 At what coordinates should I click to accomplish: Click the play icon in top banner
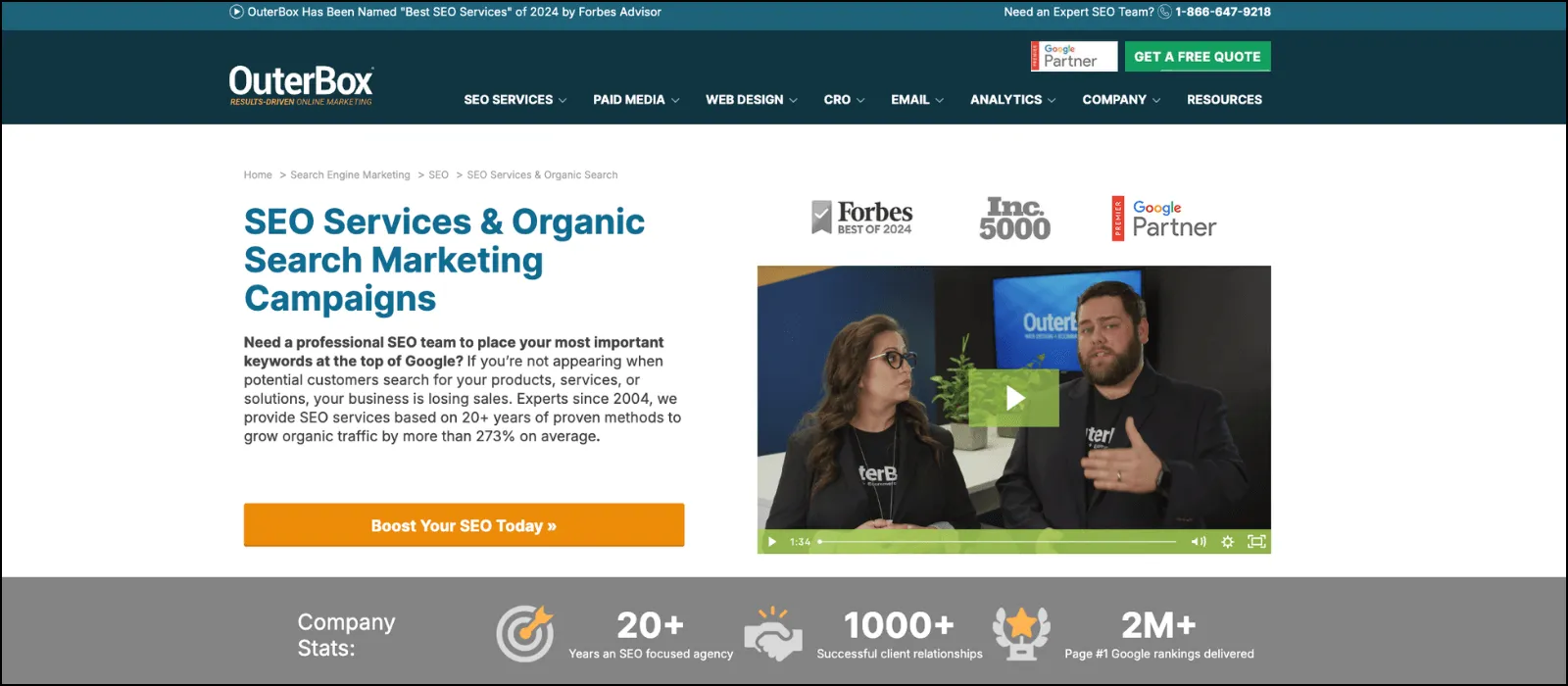click(x=236, y=12)
